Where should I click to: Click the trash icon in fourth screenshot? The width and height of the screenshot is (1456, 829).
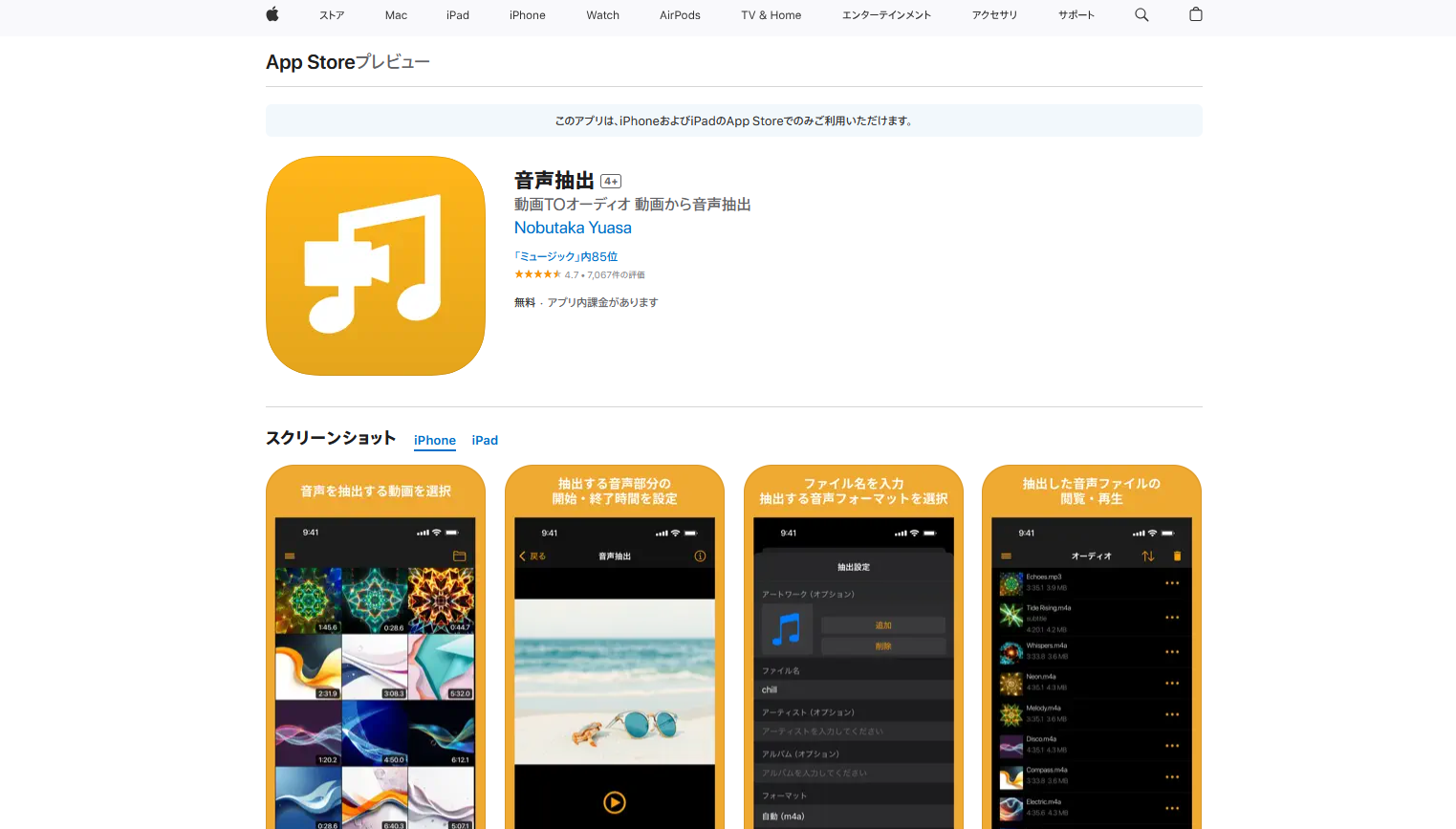click(x=1177, y=556)
